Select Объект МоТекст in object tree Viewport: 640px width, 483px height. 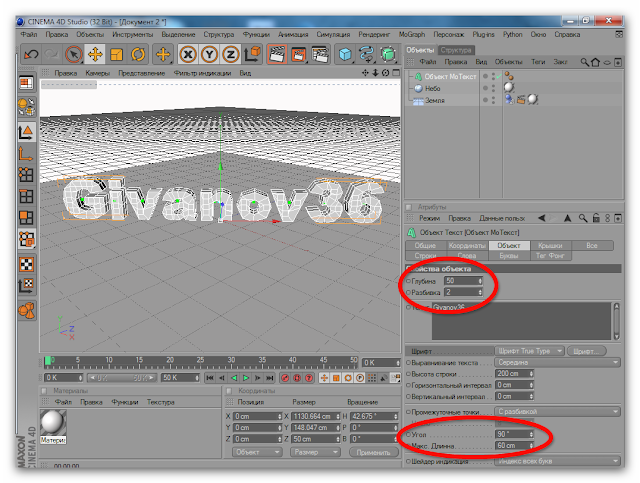(450, 76)
